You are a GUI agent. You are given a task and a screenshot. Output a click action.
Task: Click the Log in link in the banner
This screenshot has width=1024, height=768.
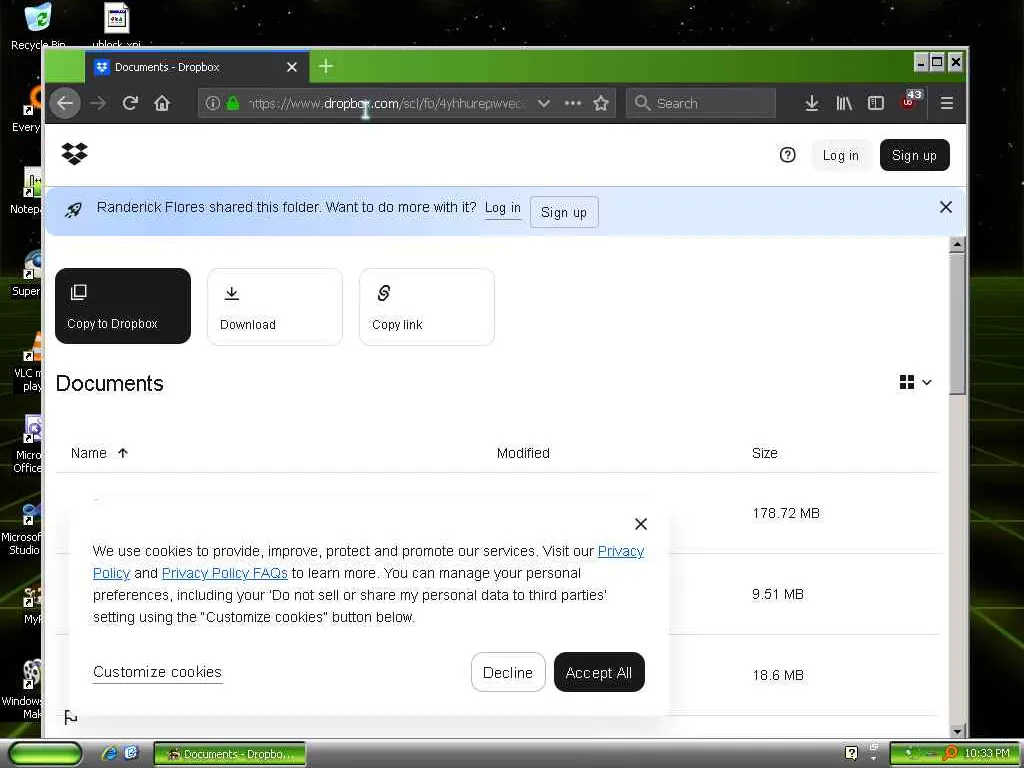[x=503, y=208]
